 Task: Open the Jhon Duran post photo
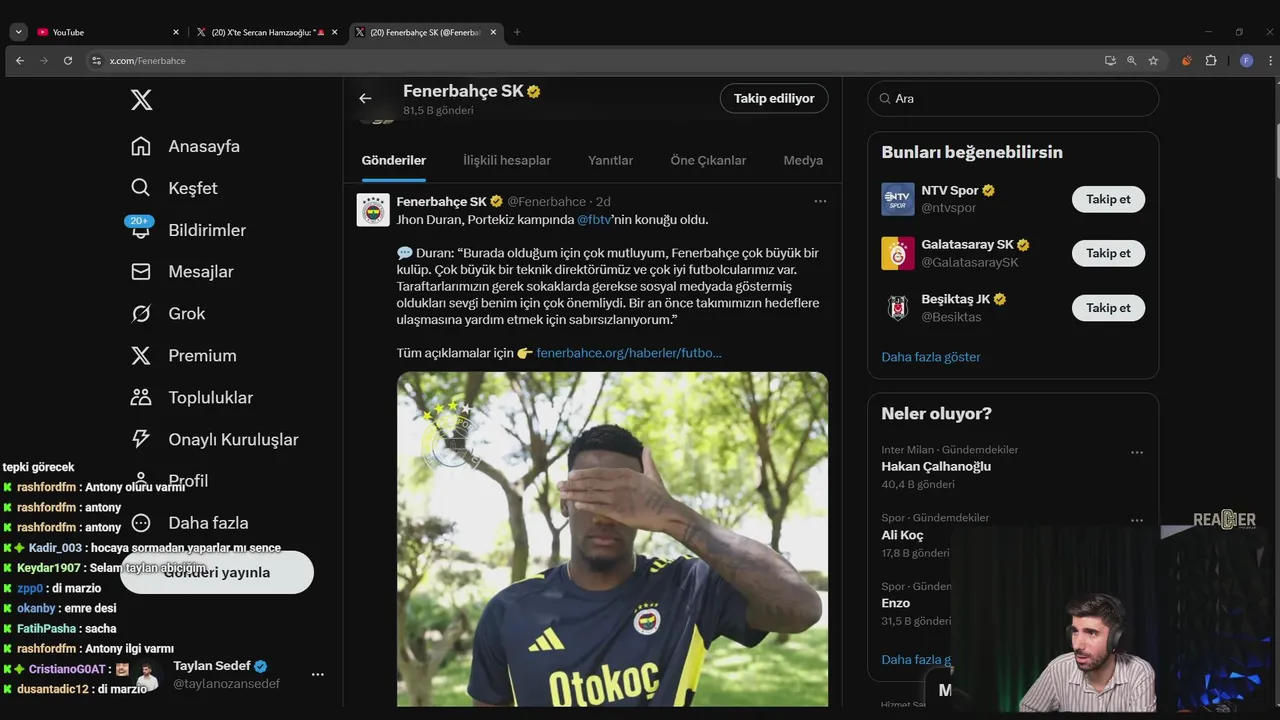(612, 540)
